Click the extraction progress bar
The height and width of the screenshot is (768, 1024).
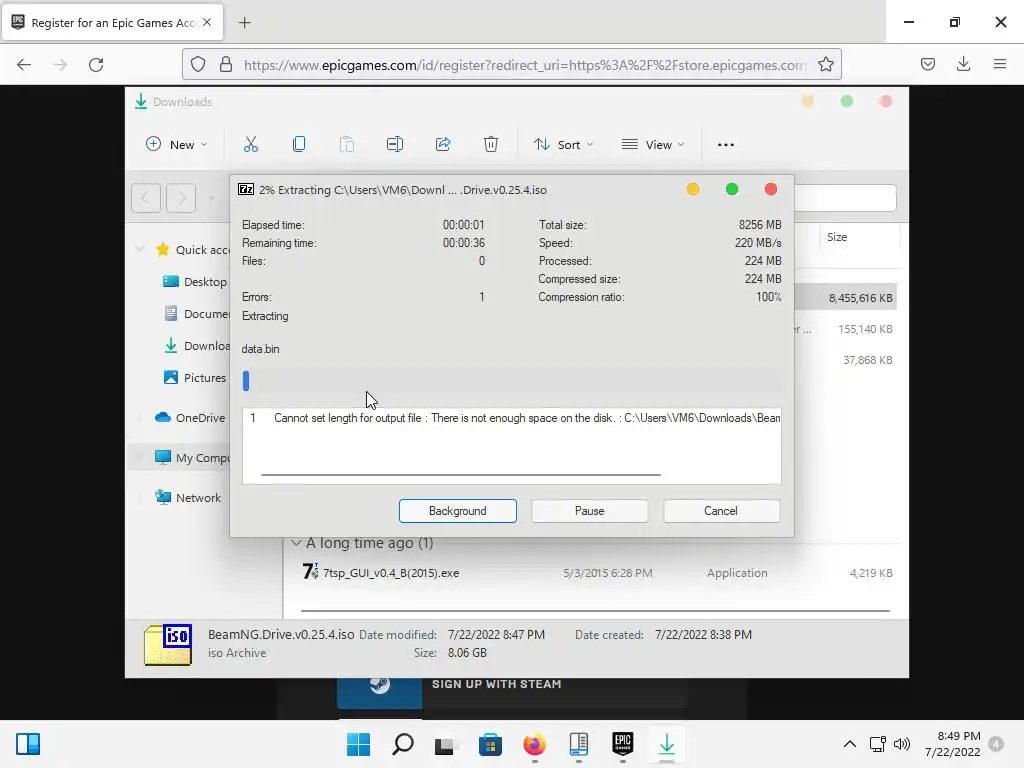coord(511,381)
